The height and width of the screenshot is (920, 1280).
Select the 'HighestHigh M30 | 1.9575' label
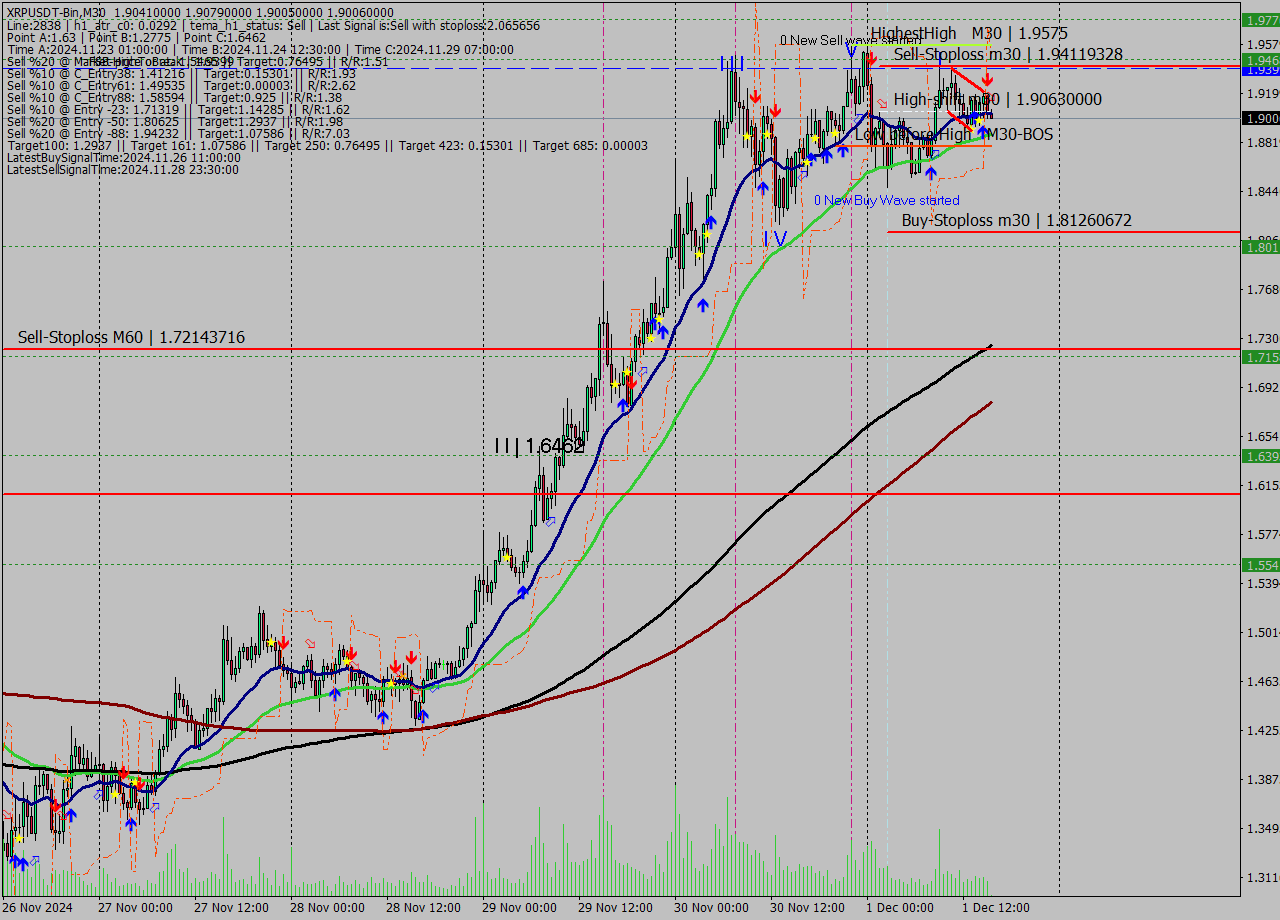(969, 34)
